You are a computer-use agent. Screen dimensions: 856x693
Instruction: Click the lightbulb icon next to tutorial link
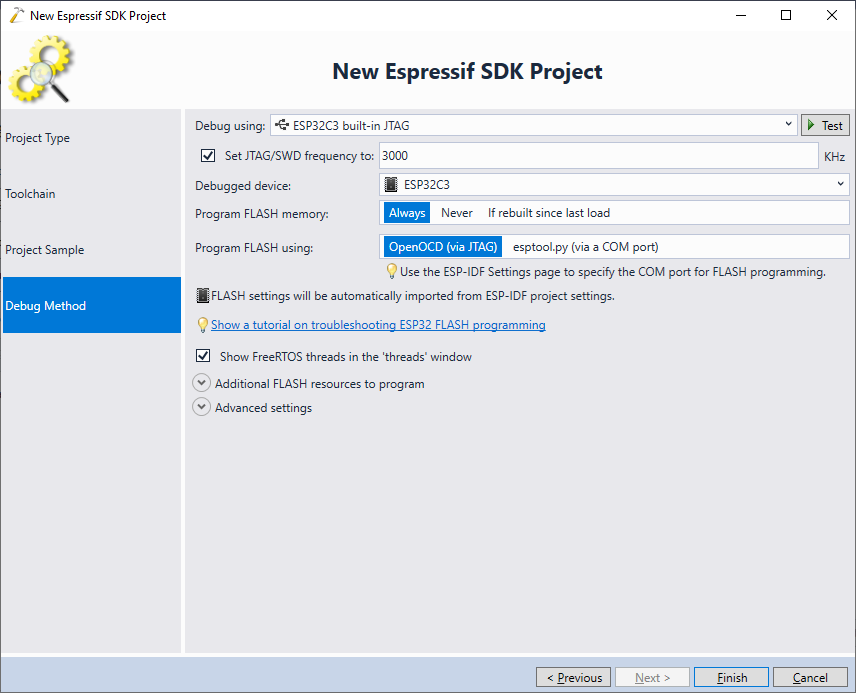pyautogui.click(x=203, y=325)
